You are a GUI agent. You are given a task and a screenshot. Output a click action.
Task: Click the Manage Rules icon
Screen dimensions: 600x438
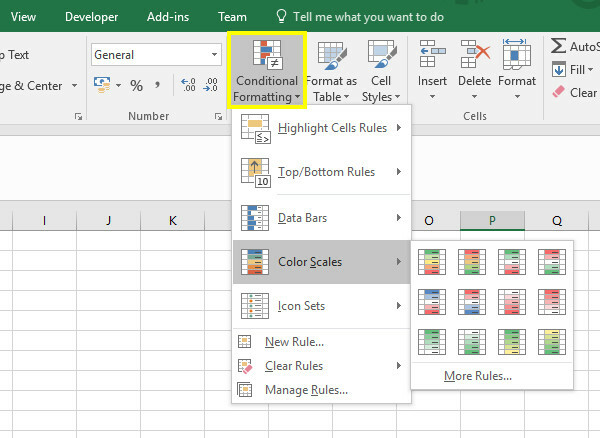point(245,389)
